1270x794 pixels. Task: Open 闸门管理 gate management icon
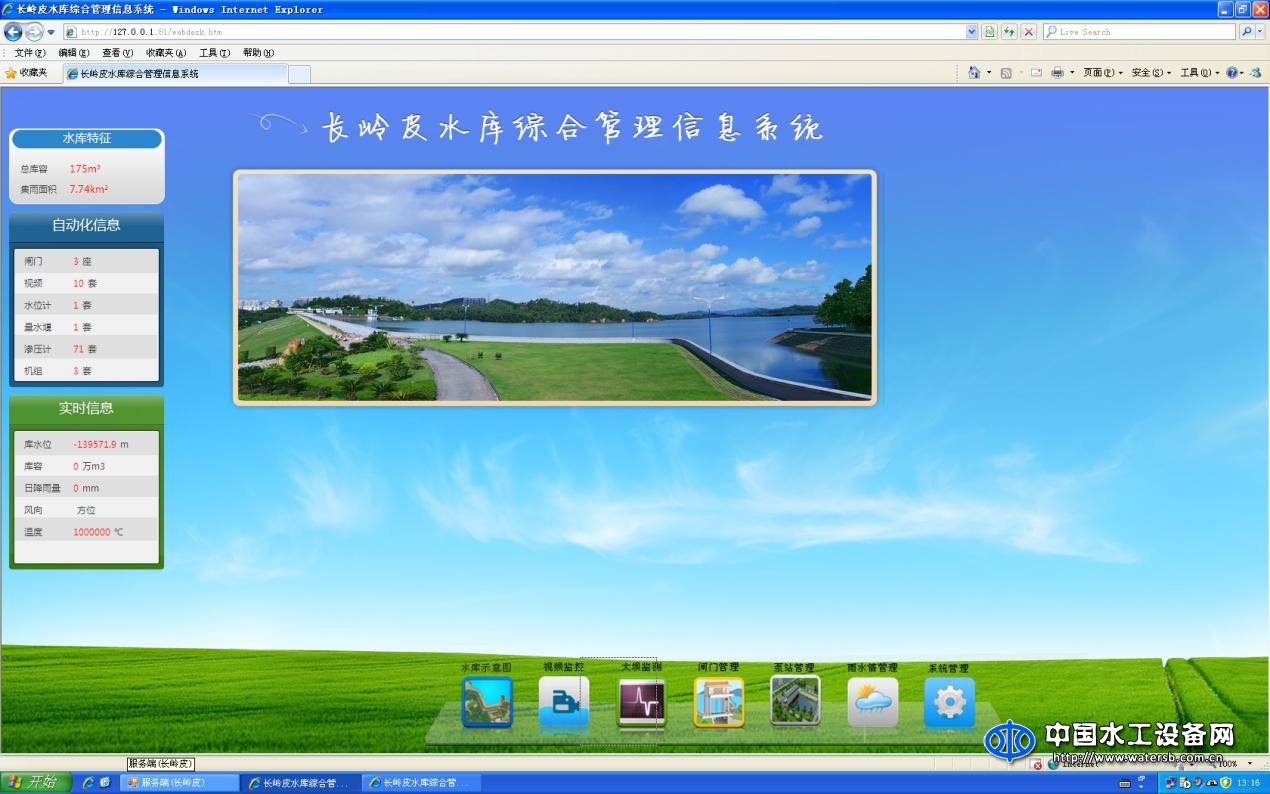coord(718,702)
